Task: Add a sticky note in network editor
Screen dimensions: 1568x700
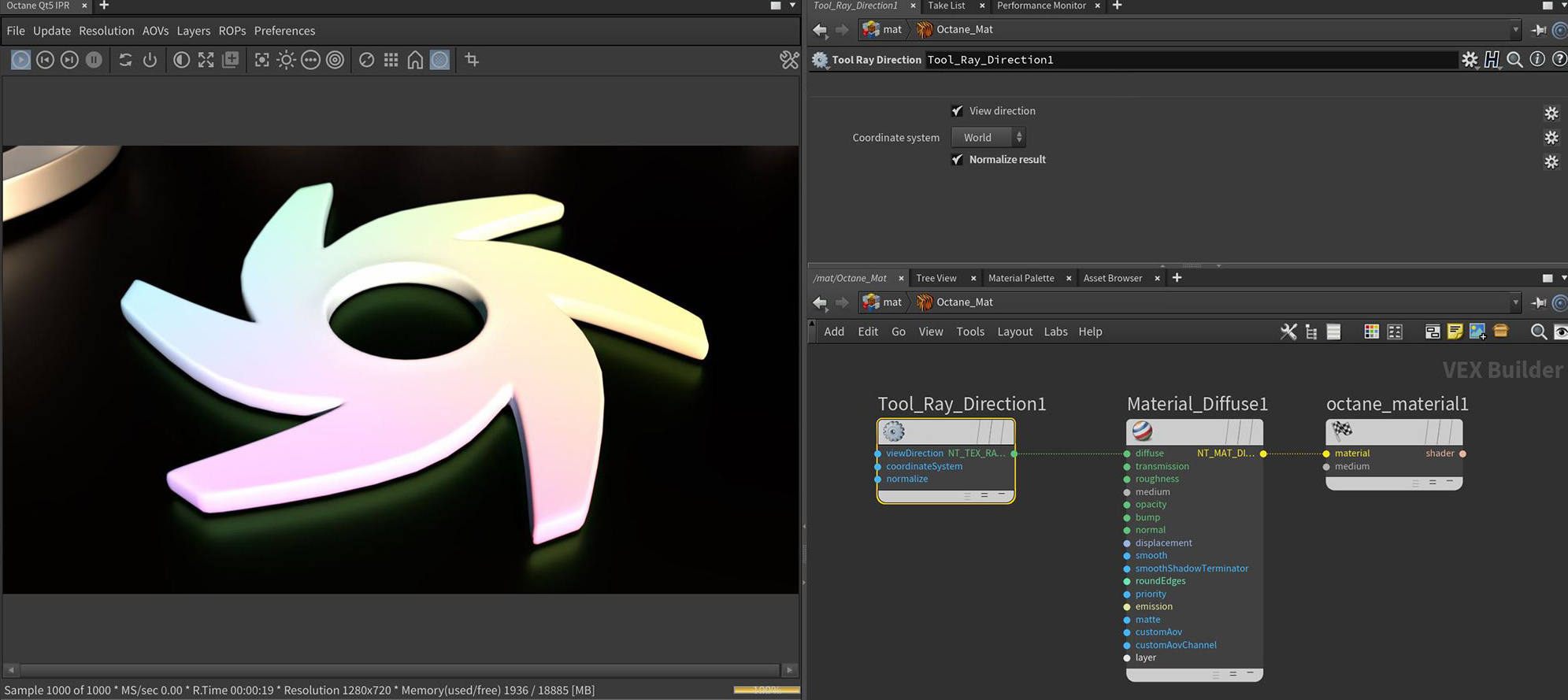Action: [x=1455, y=331]
